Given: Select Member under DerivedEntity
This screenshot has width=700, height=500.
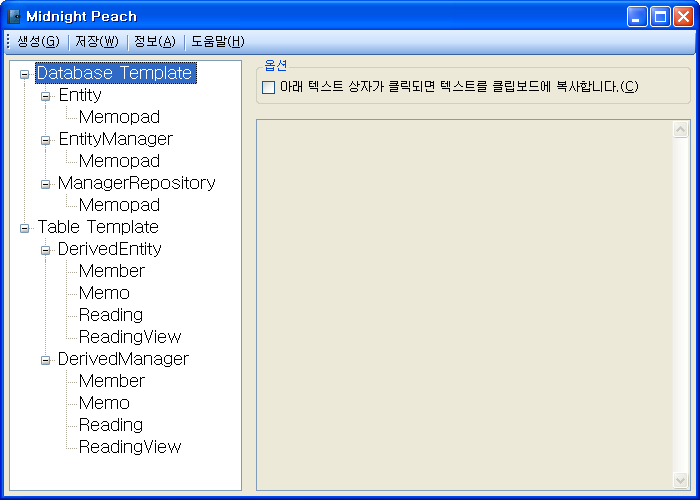Looking at the screenshot, I should (x=112, y=271).
